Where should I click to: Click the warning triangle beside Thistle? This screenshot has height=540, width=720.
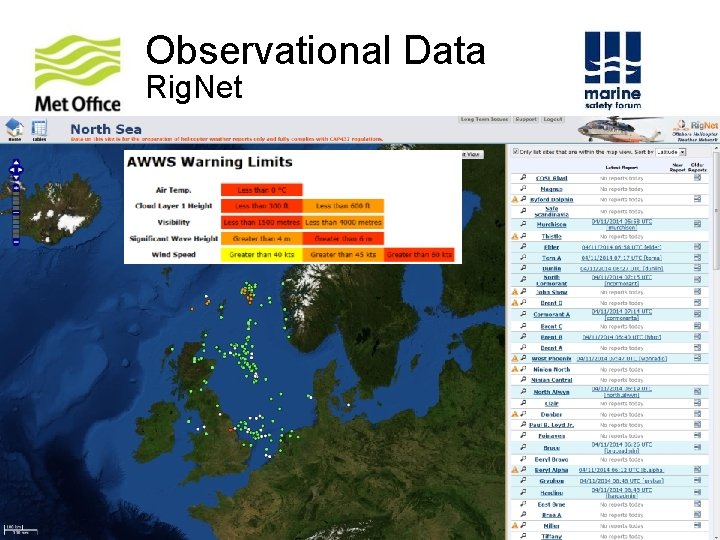515,236
